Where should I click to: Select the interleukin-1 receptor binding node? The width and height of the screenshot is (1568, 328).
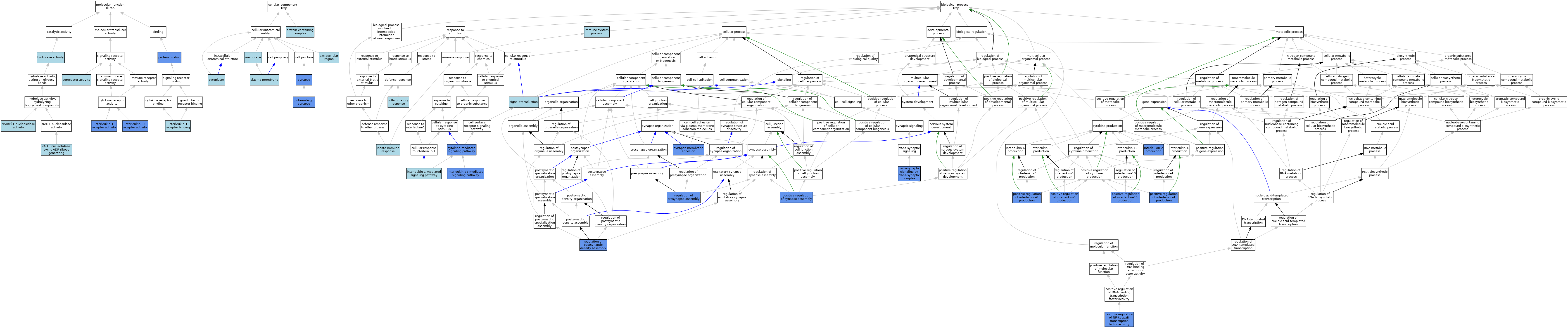coord(178,126)
